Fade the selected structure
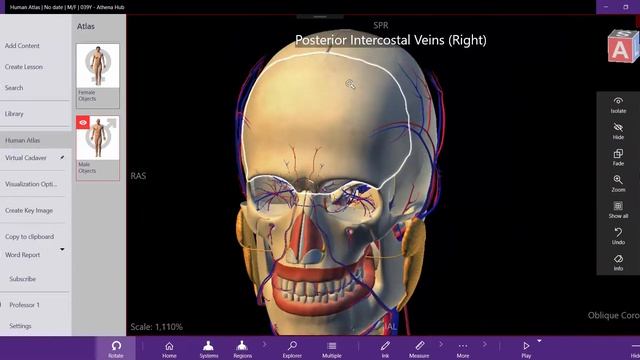640x360 pixels. tap(618, 158)
